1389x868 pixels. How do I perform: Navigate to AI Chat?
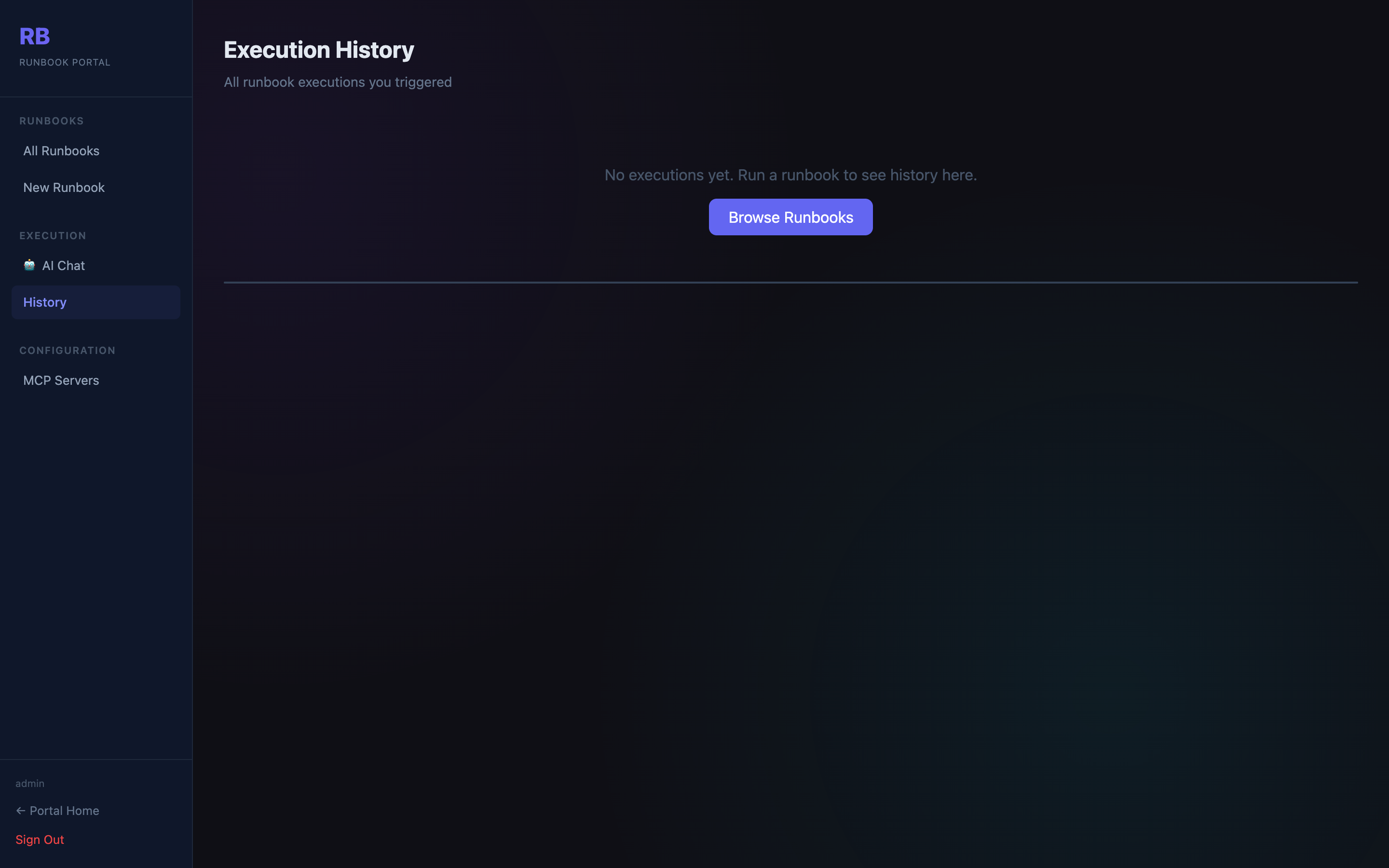pyautogui.click(x=63, y=265)
